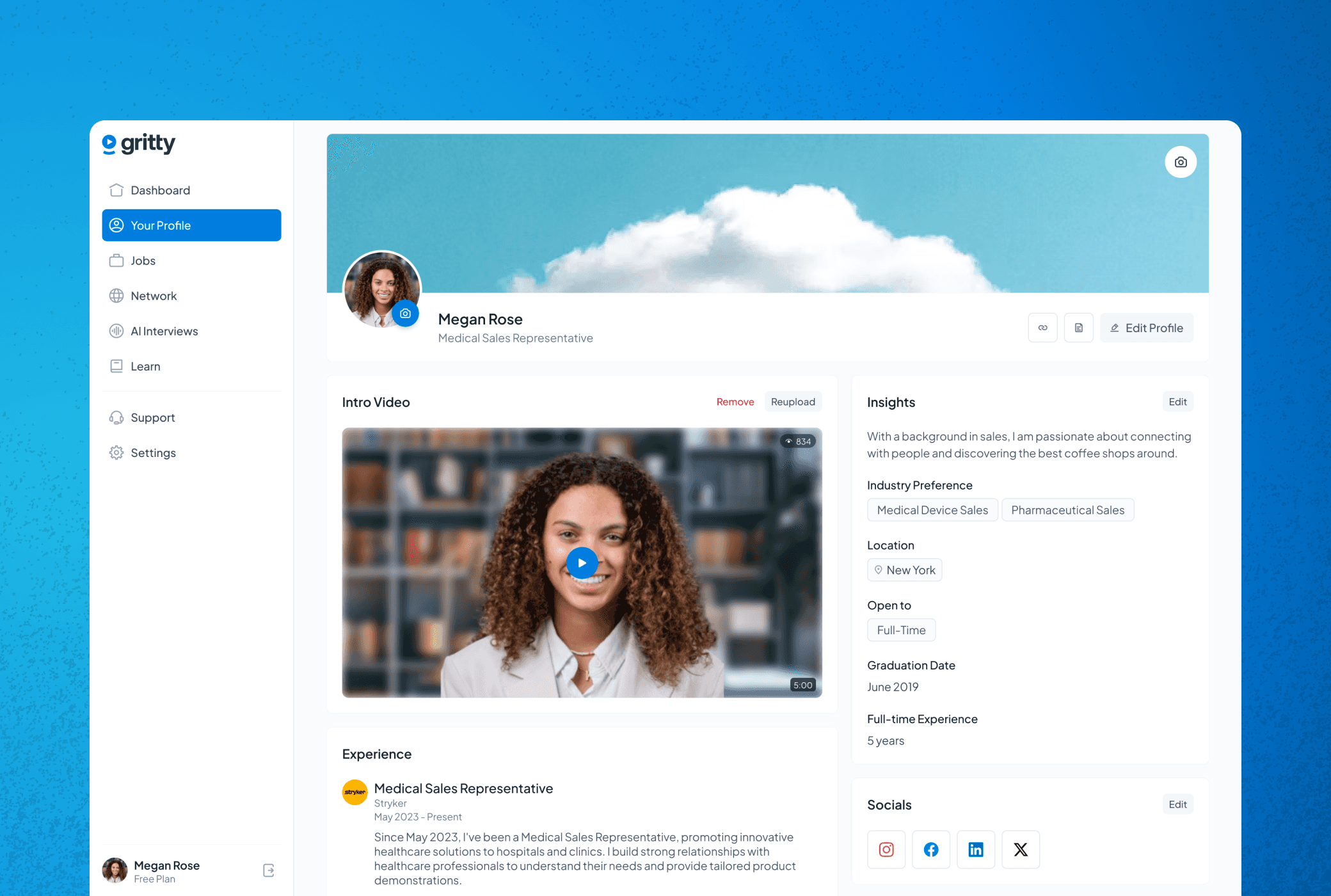1331x896 pixels.
Task: Open Jobs from the sidebar
Action: [x=143, y=260]
